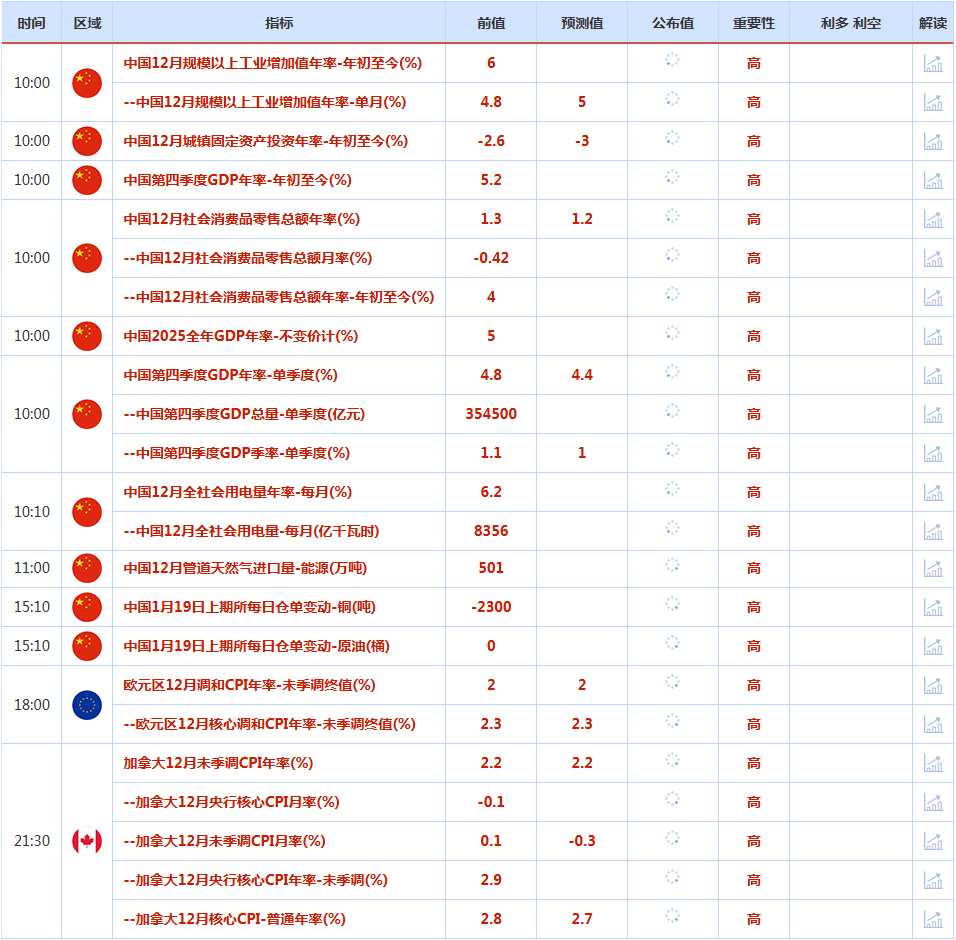Click the 利多 利空 column header
956x940 pixels.
tap(851, 23)
